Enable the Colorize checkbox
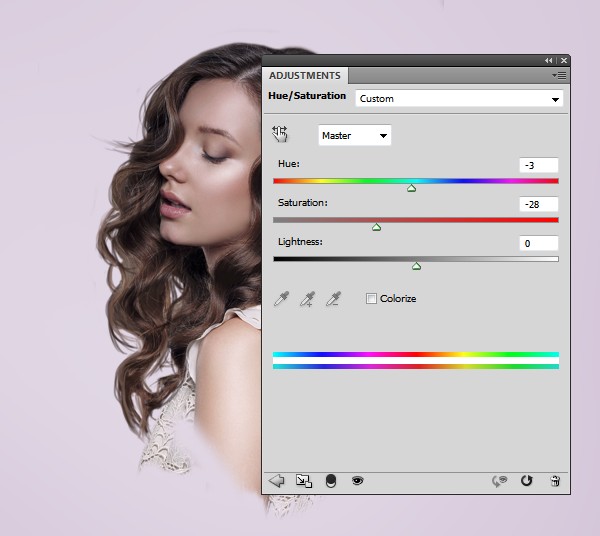 (371, 298)
